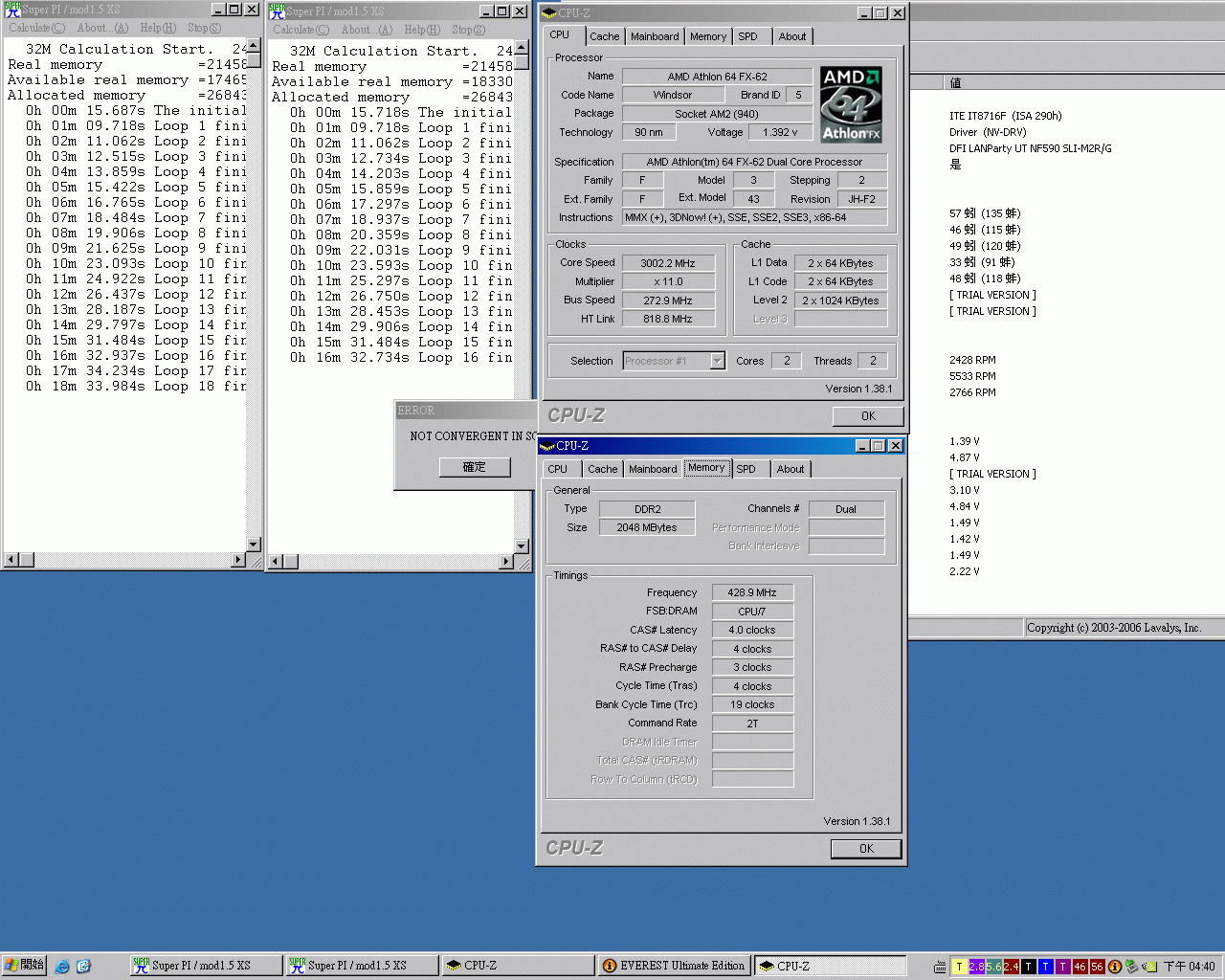Viewport: 1225px width, 980px height.
Task: Click the FSB:DRAM CPU/7 field
Action: click(x=752, y=612)
